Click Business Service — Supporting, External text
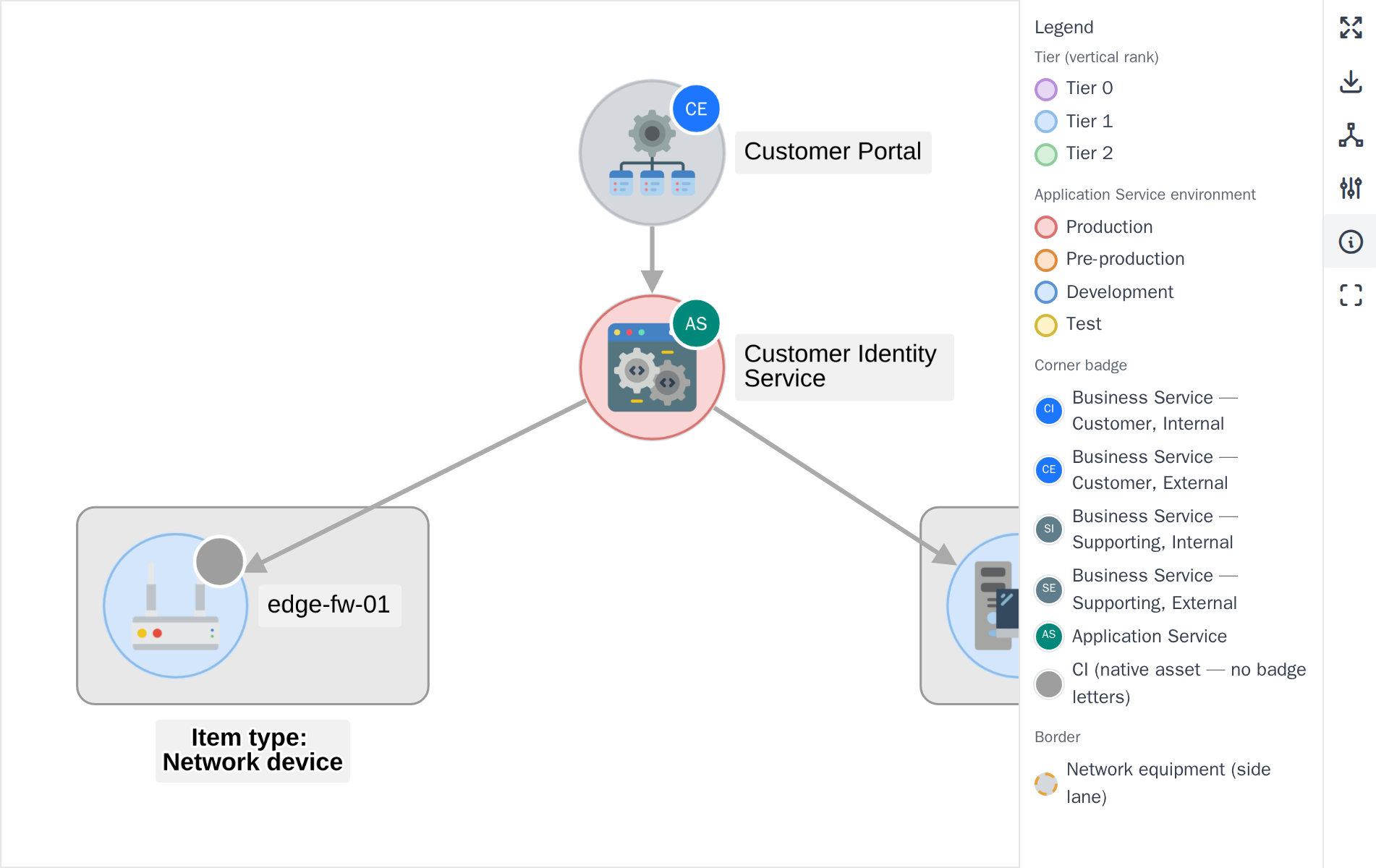This screenshot has width=1376, height=868. tap(1155, 589)
